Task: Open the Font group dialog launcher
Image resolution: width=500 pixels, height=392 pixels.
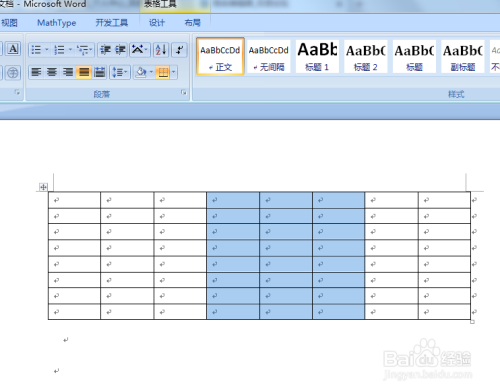Action: coord(17,92)
